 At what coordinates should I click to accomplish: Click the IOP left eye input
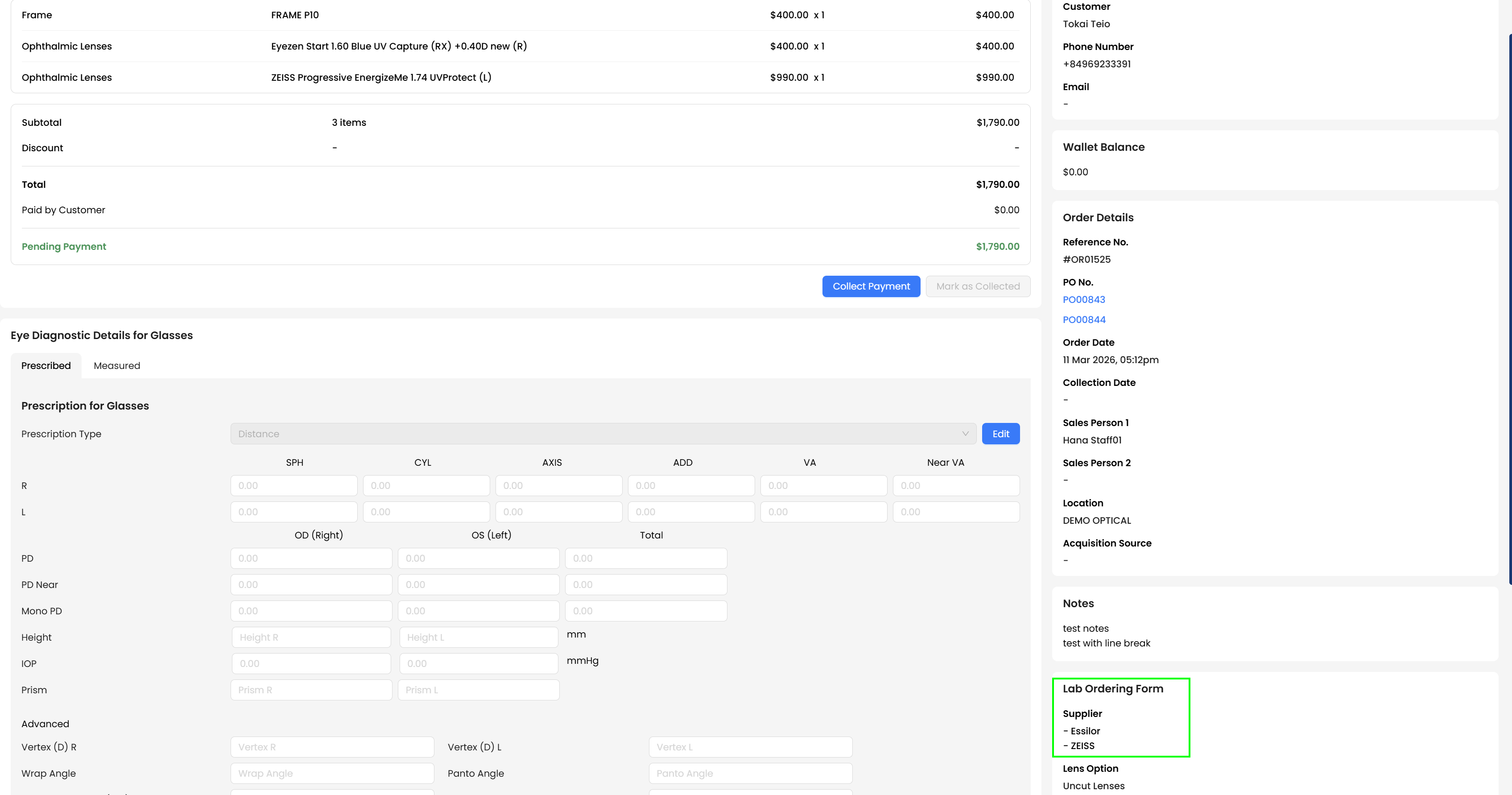(x=479, y=663)
